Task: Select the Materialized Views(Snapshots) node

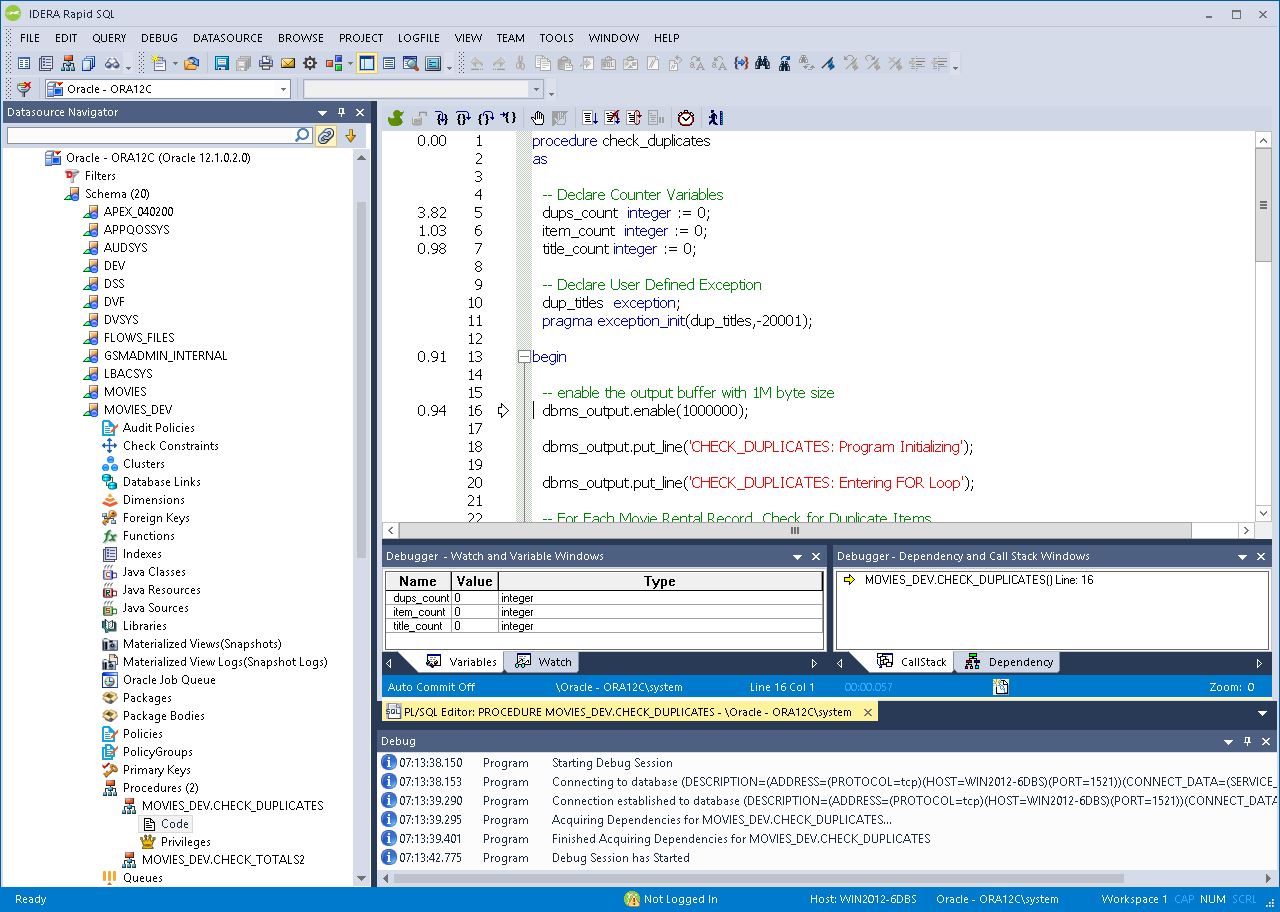Action: click(202, 644)
